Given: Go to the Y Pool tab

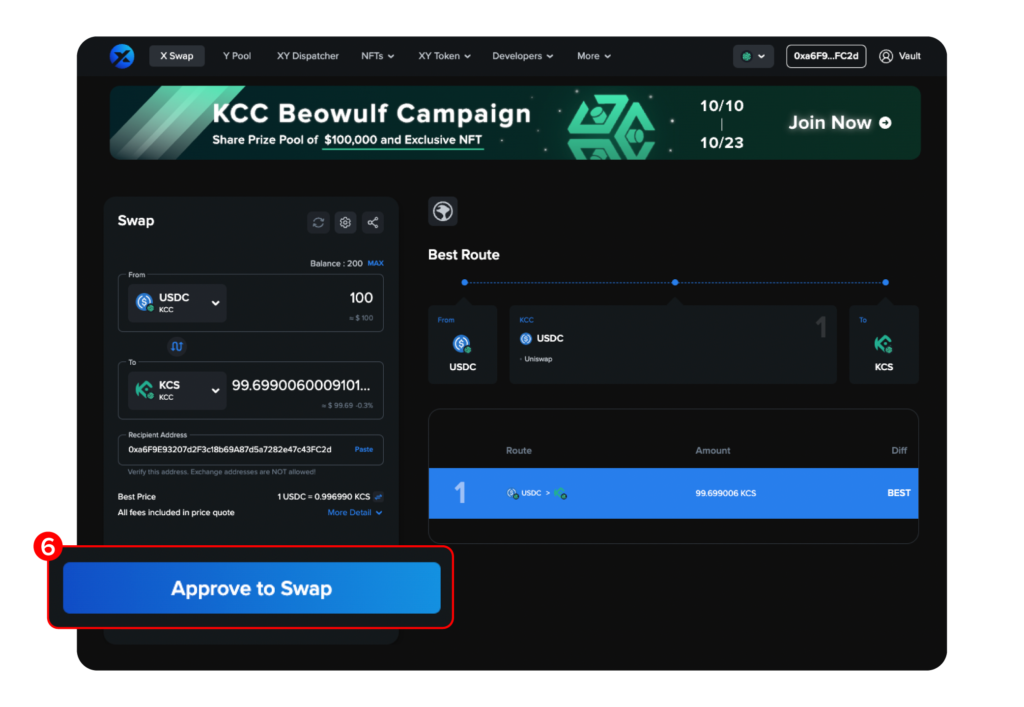Looking at the screenshot, I should (237, 56).
